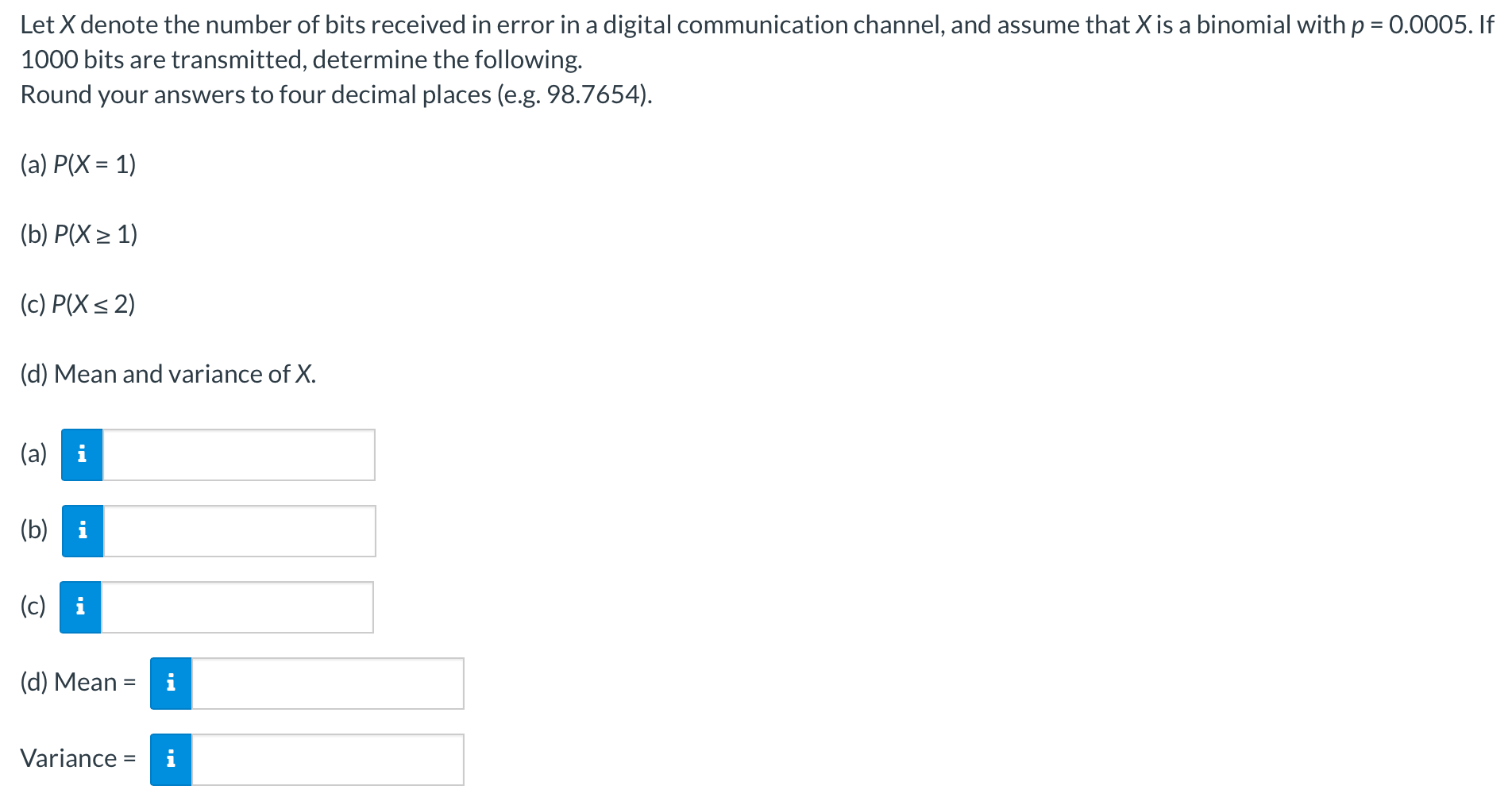Click the Variance = label

tap(77, 758)
